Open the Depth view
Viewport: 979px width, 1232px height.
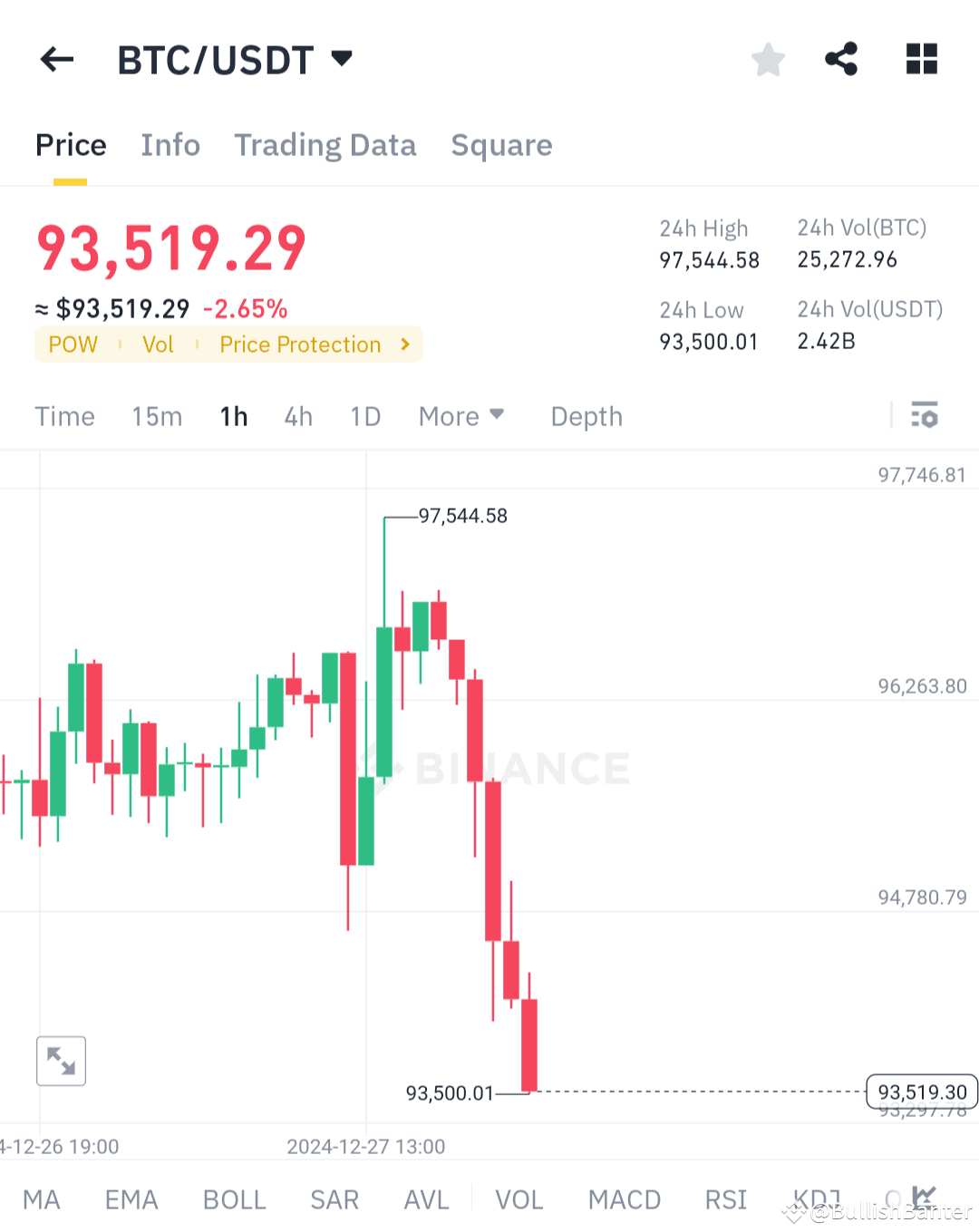coord(586,415)
